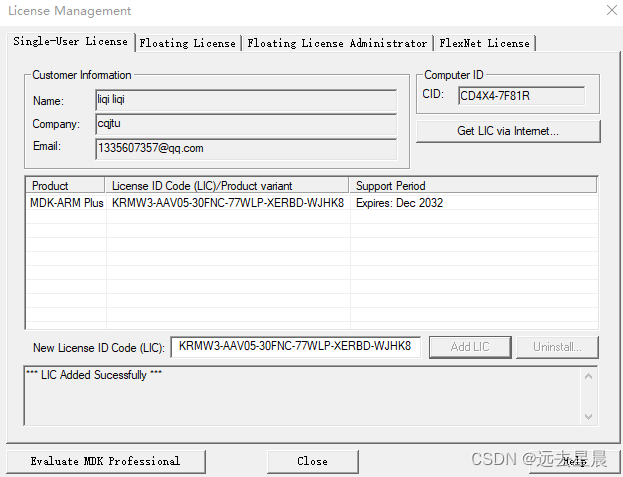623x477 pixels.
Task: Click Evaluate MDK Professional button
Action: [x=106, y=461]
